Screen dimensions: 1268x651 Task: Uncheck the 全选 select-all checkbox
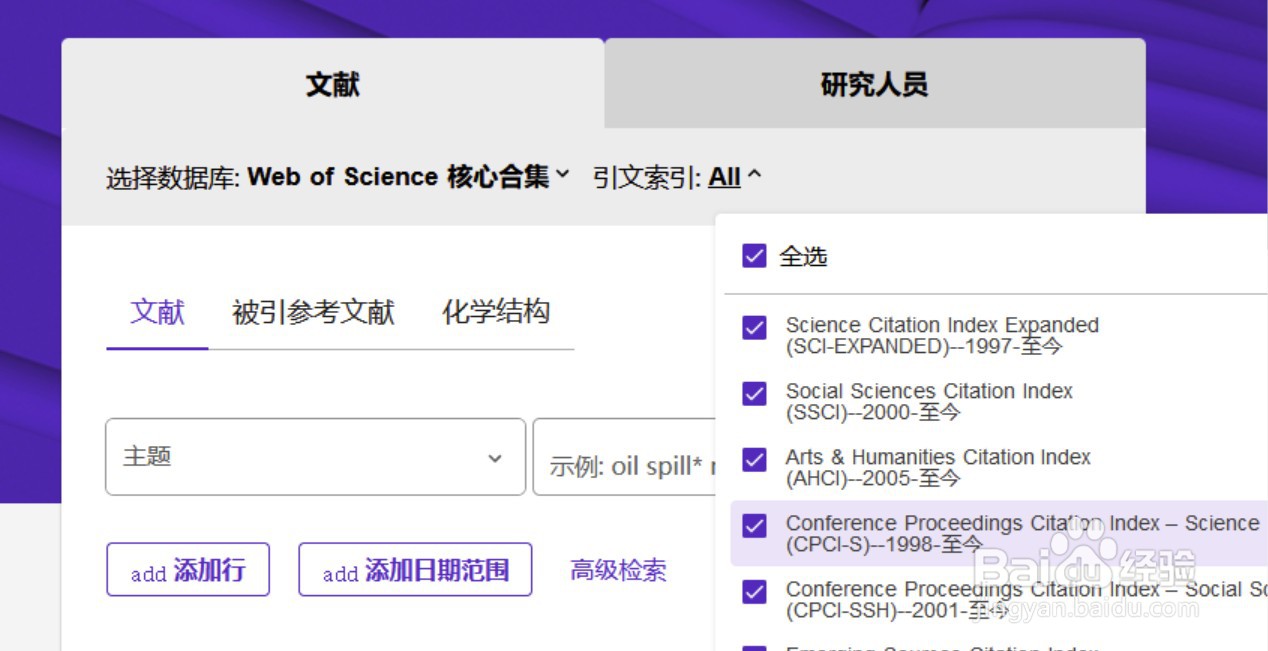click(x=754, y=257)
